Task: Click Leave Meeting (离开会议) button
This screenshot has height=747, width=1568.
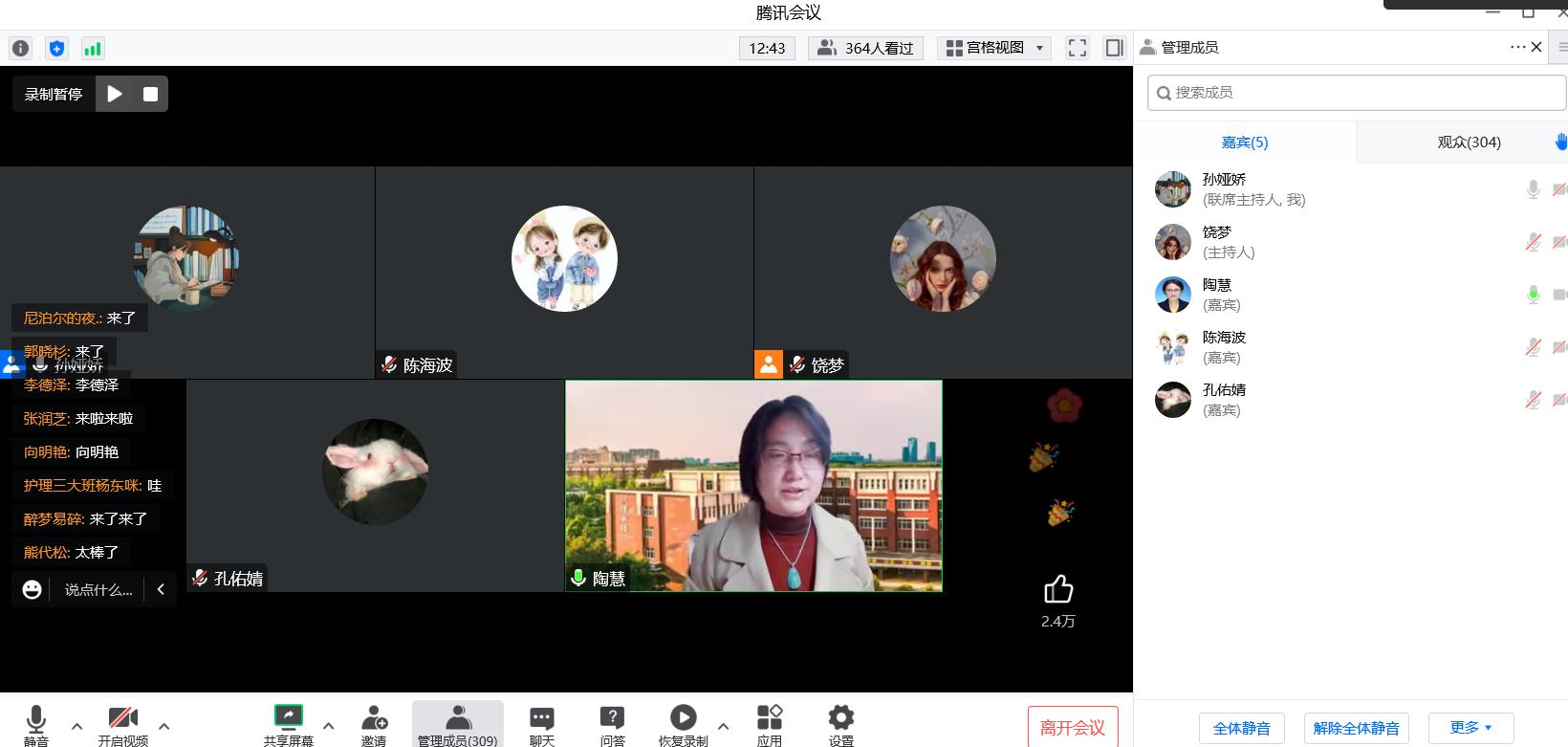Action: (x=1072, y=728)
